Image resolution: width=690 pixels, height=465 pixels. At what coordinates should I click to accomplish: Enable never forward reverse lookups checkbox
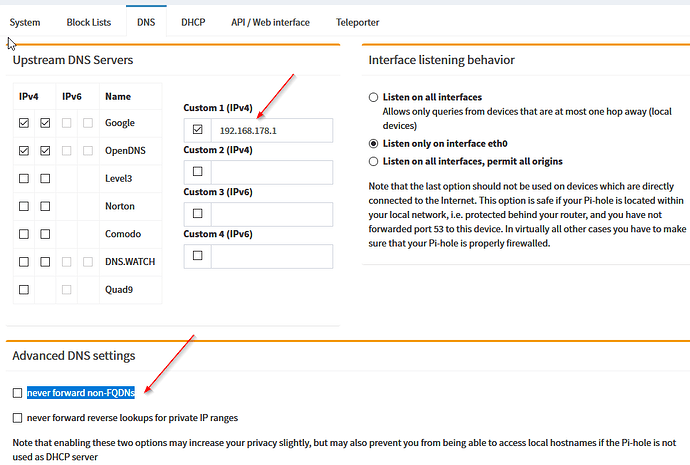[17, 417]
